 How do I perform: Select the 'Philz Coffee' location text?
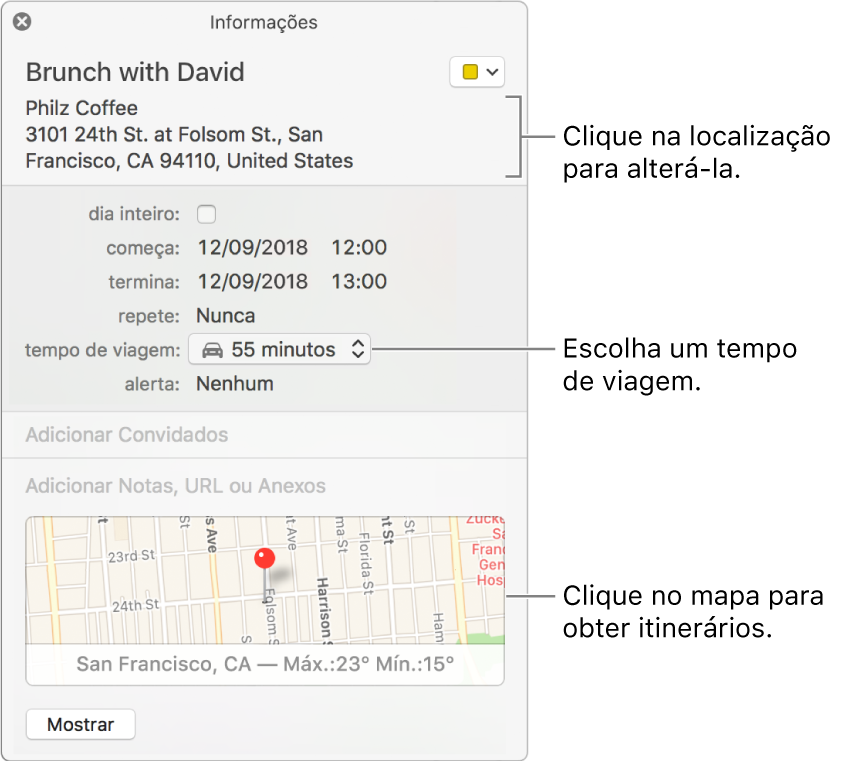coord(81,107)
